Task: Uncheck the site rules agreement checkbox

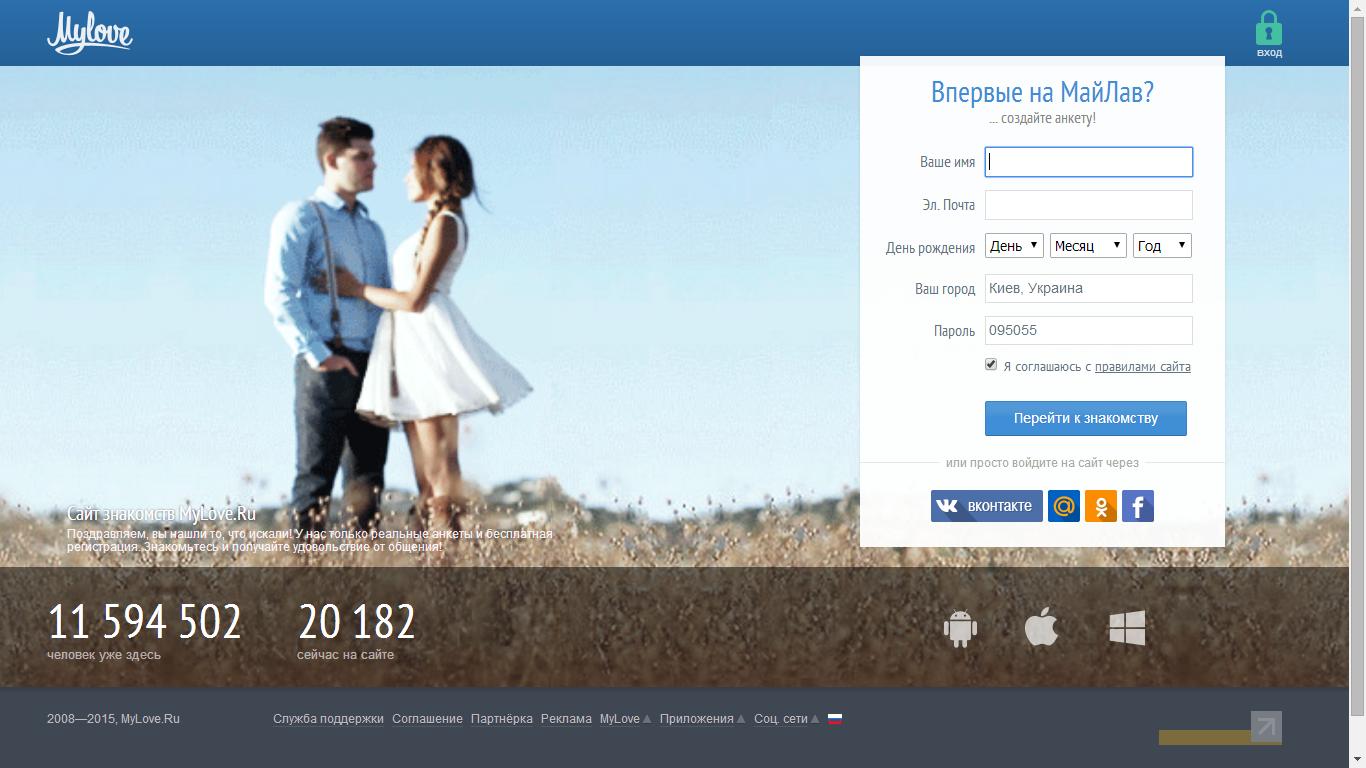Action: coord(991,365)
